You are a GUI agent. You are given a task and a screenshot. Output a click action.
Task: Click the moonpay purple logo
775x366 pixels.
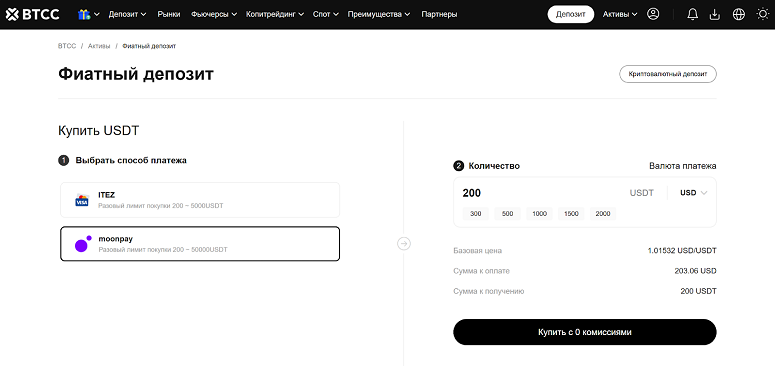coord(83,244)
